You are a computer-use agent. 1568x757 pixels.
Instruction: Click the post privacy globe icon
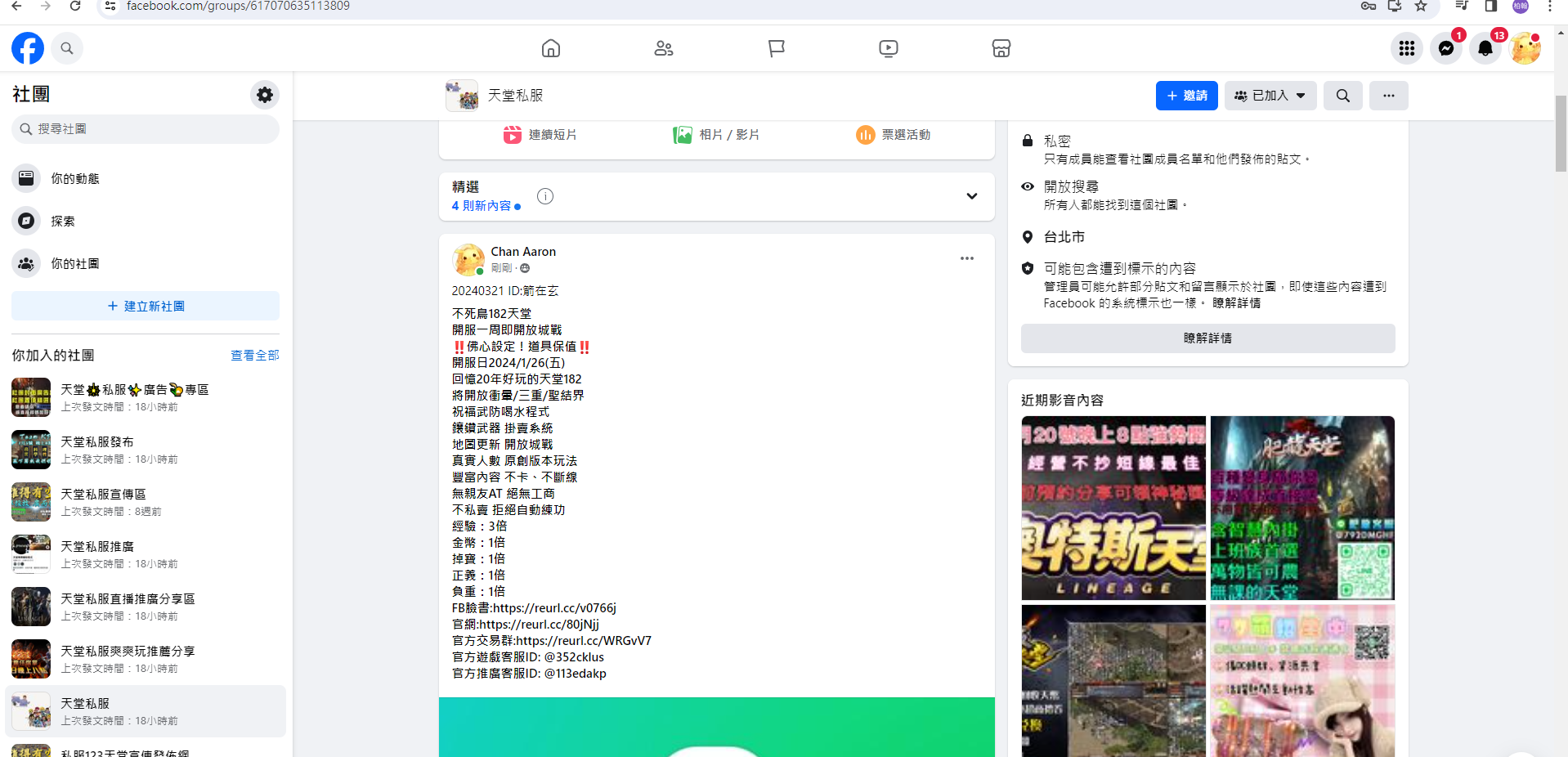(525, 268)
